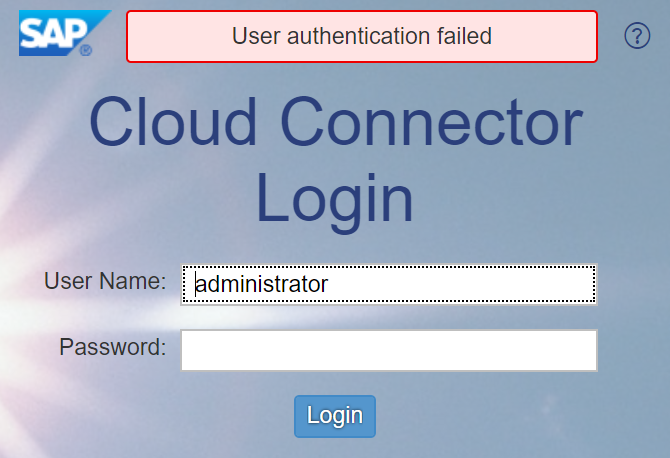Click the word "User" in error banner
This screenshot has height=458, width=670.
256,36
